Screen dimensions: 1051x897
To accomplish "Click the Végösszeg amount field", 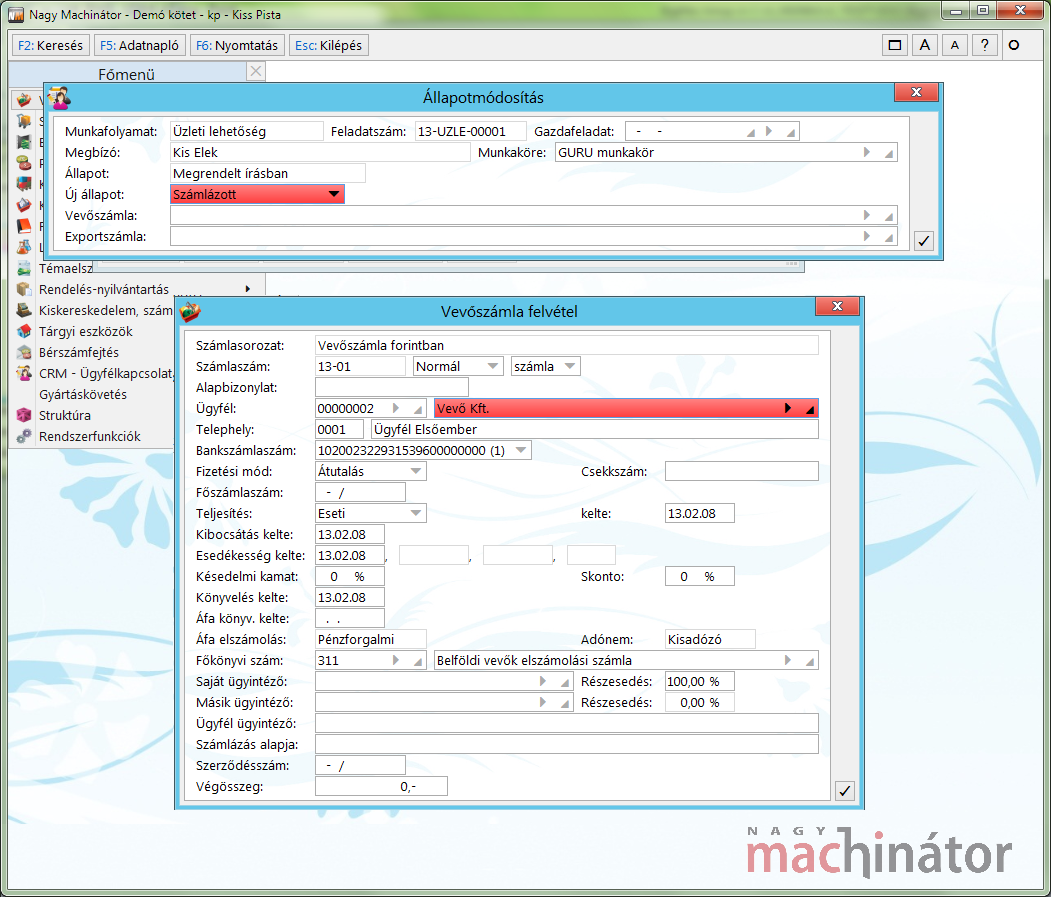I will pos(381,786).
